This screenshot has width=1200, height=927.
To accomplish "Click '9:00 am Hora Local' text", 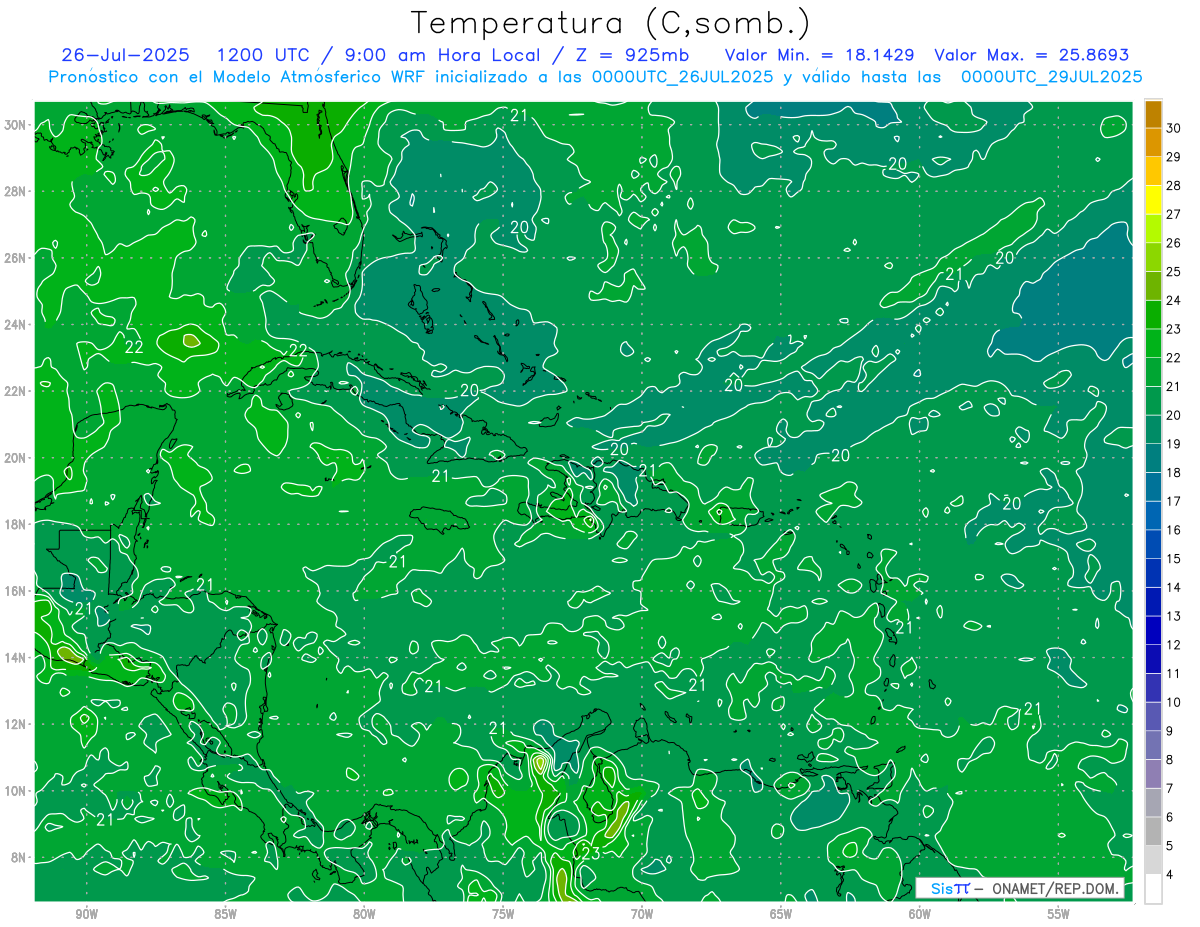I will [x=443, y=56].
